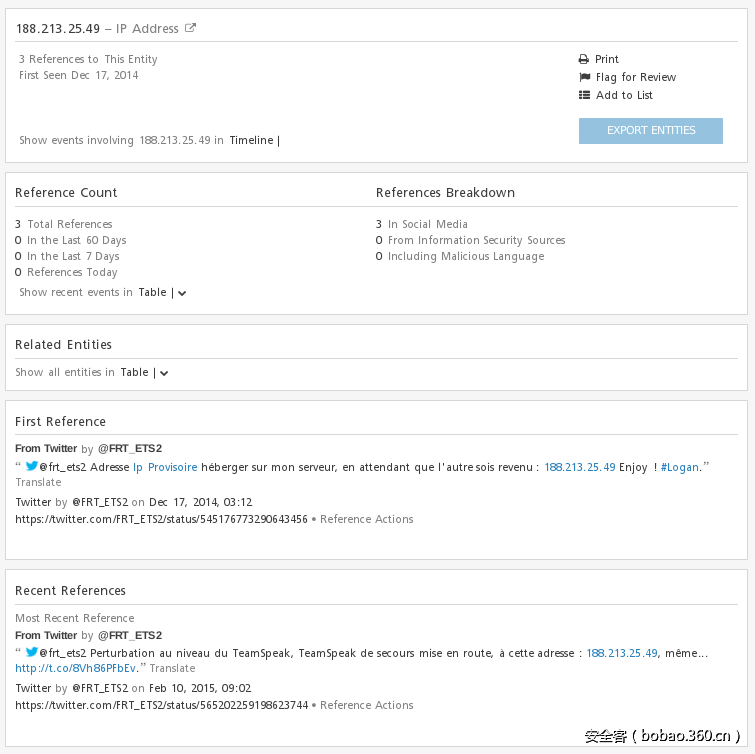Click the #Logan hashtag link
Image resolution: width=755 pixels, height=754 pixels.
678,467
